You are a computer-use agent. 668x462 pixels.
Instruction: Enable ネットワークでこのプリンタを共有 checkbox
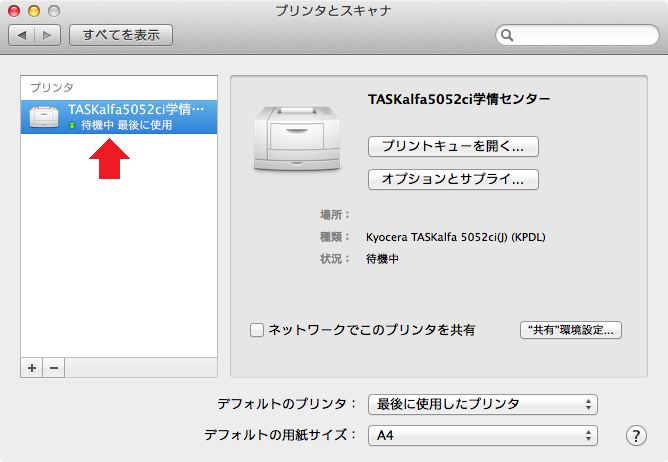256,330
